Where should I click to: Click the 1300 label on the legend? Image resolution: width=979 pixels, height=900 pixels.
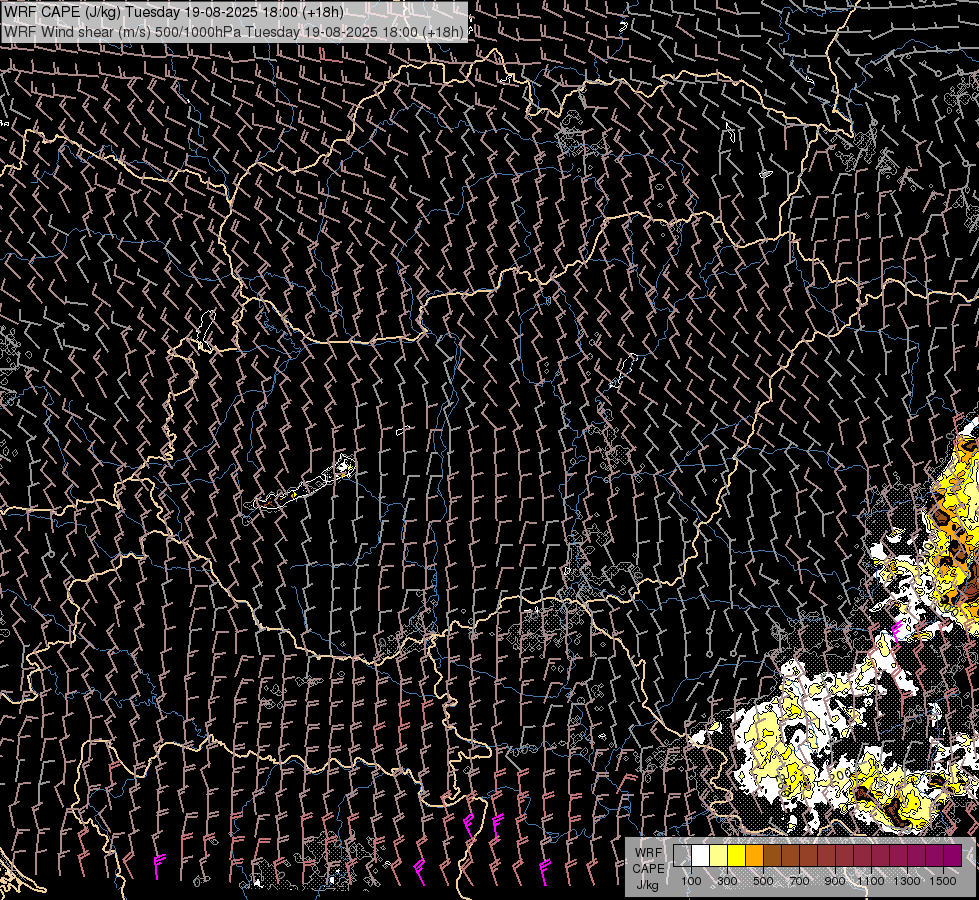[x=907, y=881]
